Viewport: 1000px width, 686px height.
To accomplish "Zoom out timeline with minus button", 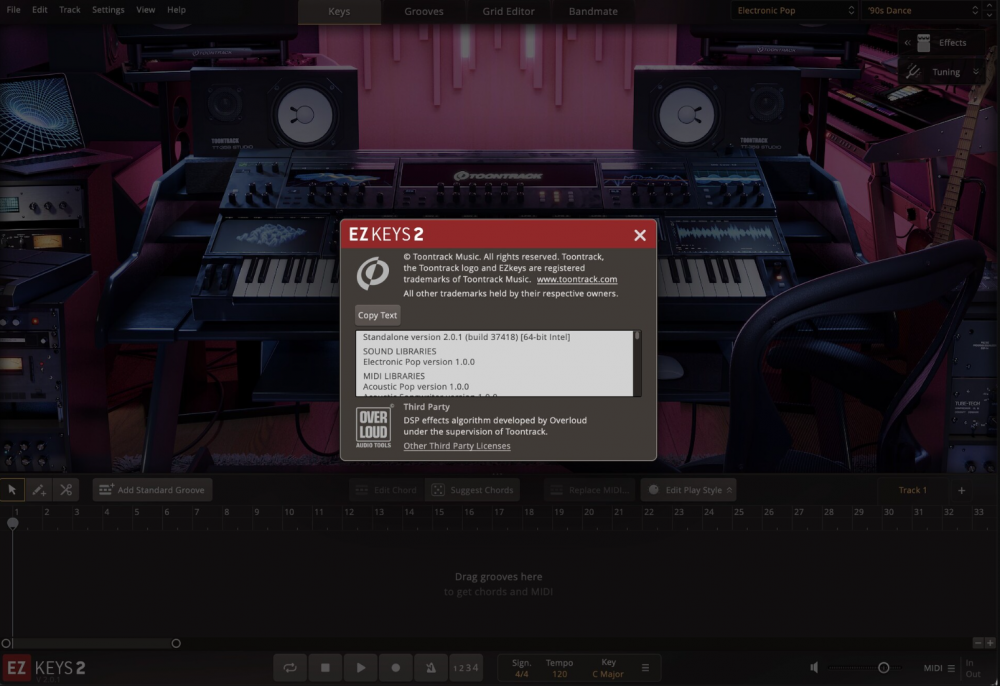I will tap(978, 643).
